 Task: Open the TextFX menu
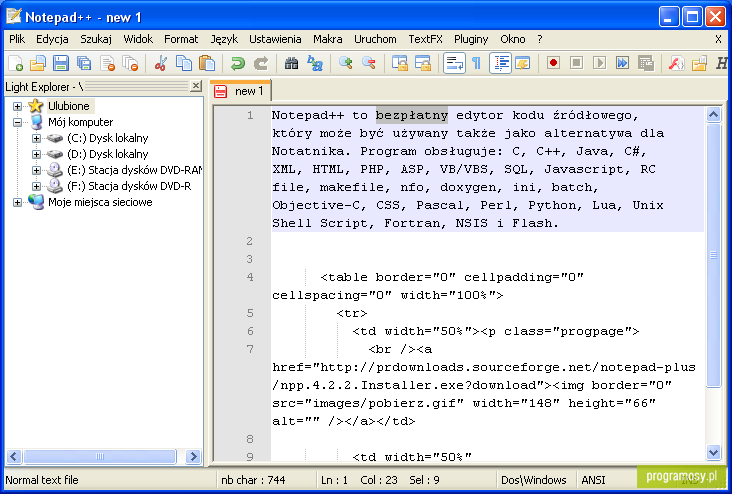pyautogui.click(x=425, y=39)
